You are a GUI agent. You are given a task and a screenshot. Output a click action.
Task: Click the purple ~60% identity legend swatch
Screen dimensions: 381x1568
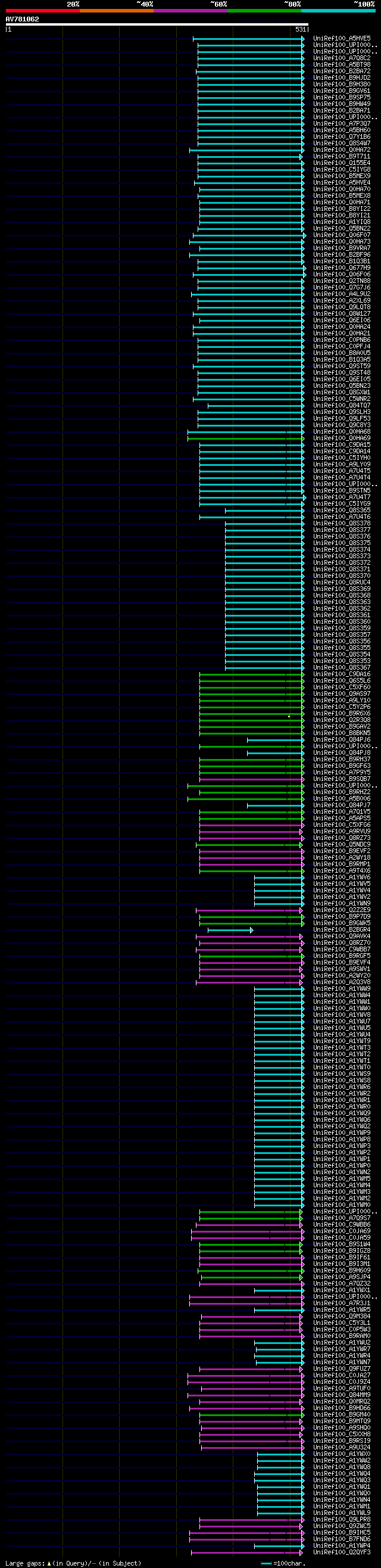[190, 10]
